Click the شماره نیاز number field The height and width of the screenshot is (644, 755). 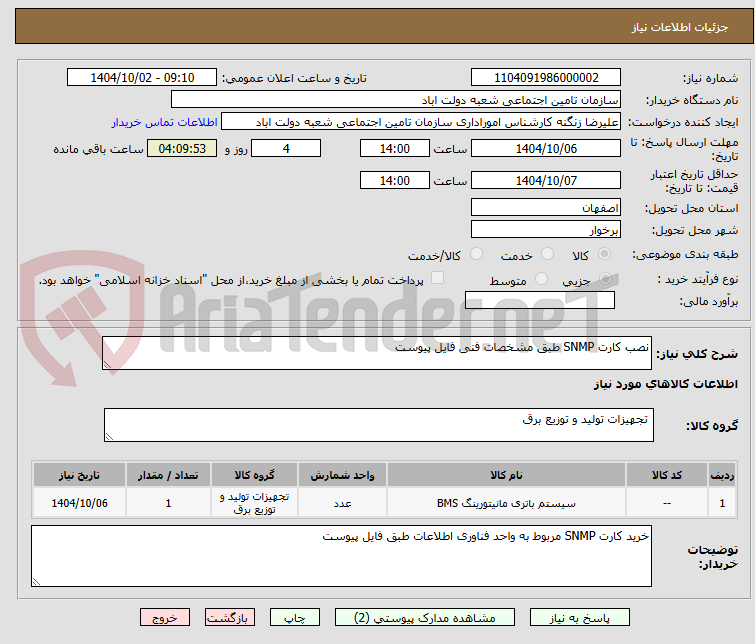click(x=546, y=77)
